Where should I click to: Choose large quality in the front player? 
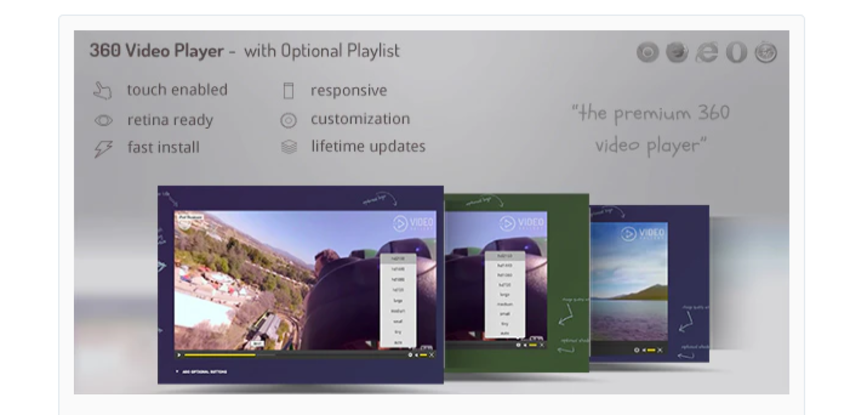[398, 301]
